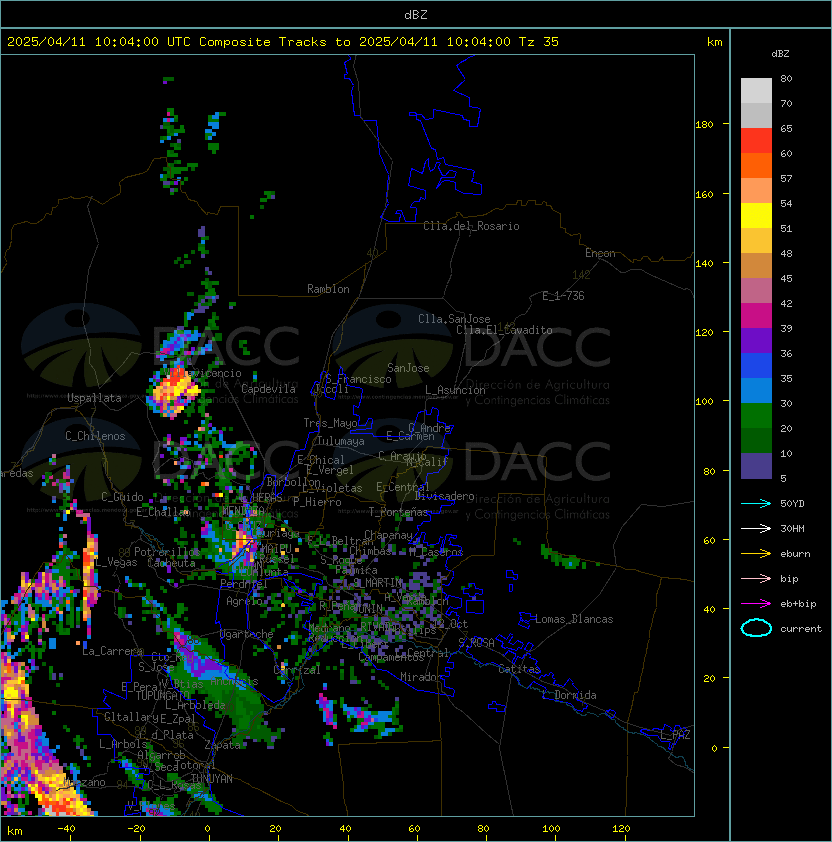Image resolution: width=832 pixels, height=842 pixels.
Task: Click the green 20–30 dBZ color band
Action: click(x=756, y=416)
